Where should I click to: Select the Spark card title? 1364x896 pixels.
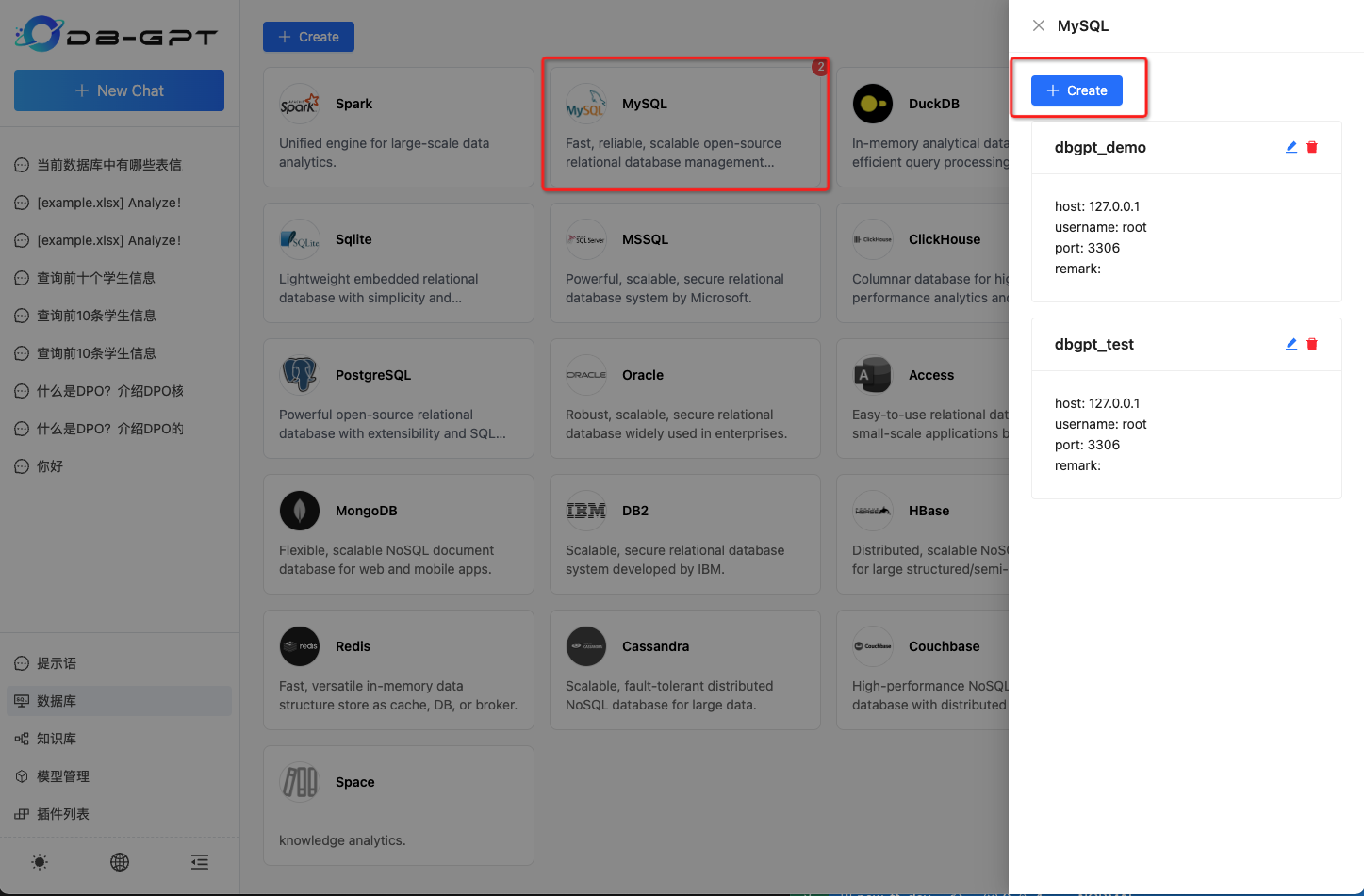(x=353, y=104)
